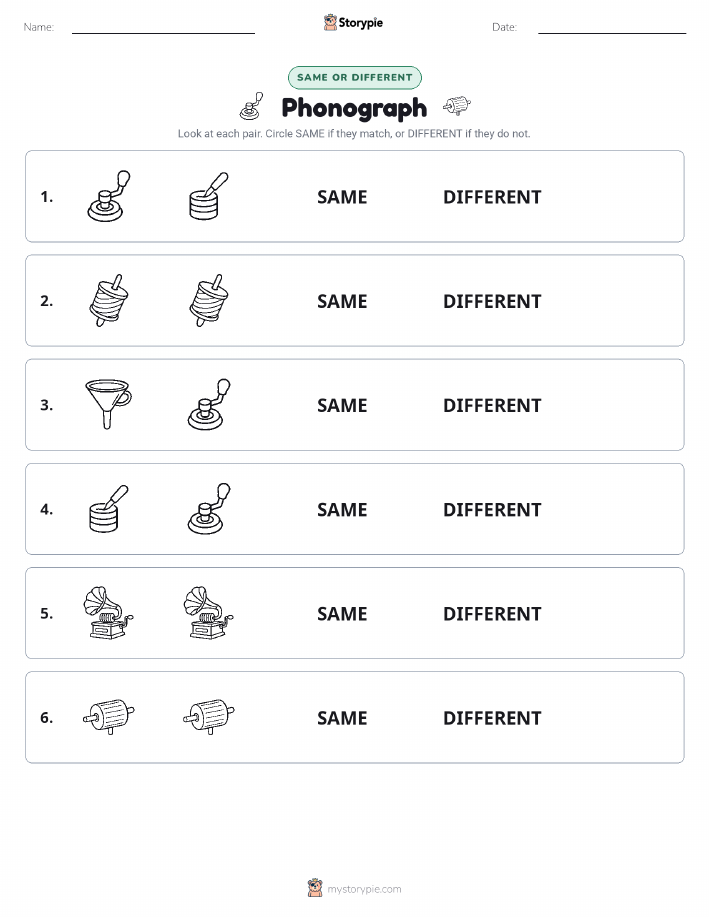Click the SAME OR DIFFERENT badge

coord(354,77)
